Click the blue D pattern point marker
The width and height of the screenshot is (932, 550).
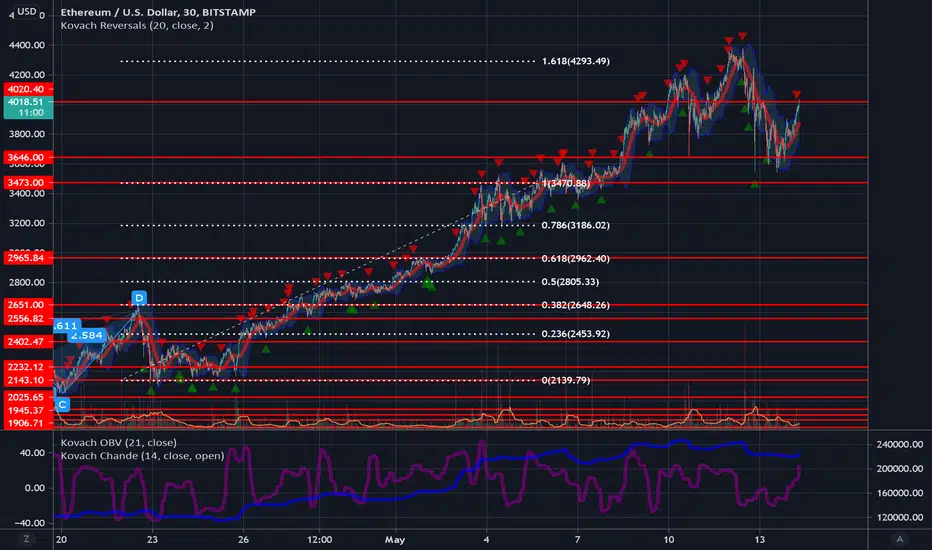pos(138,298)
